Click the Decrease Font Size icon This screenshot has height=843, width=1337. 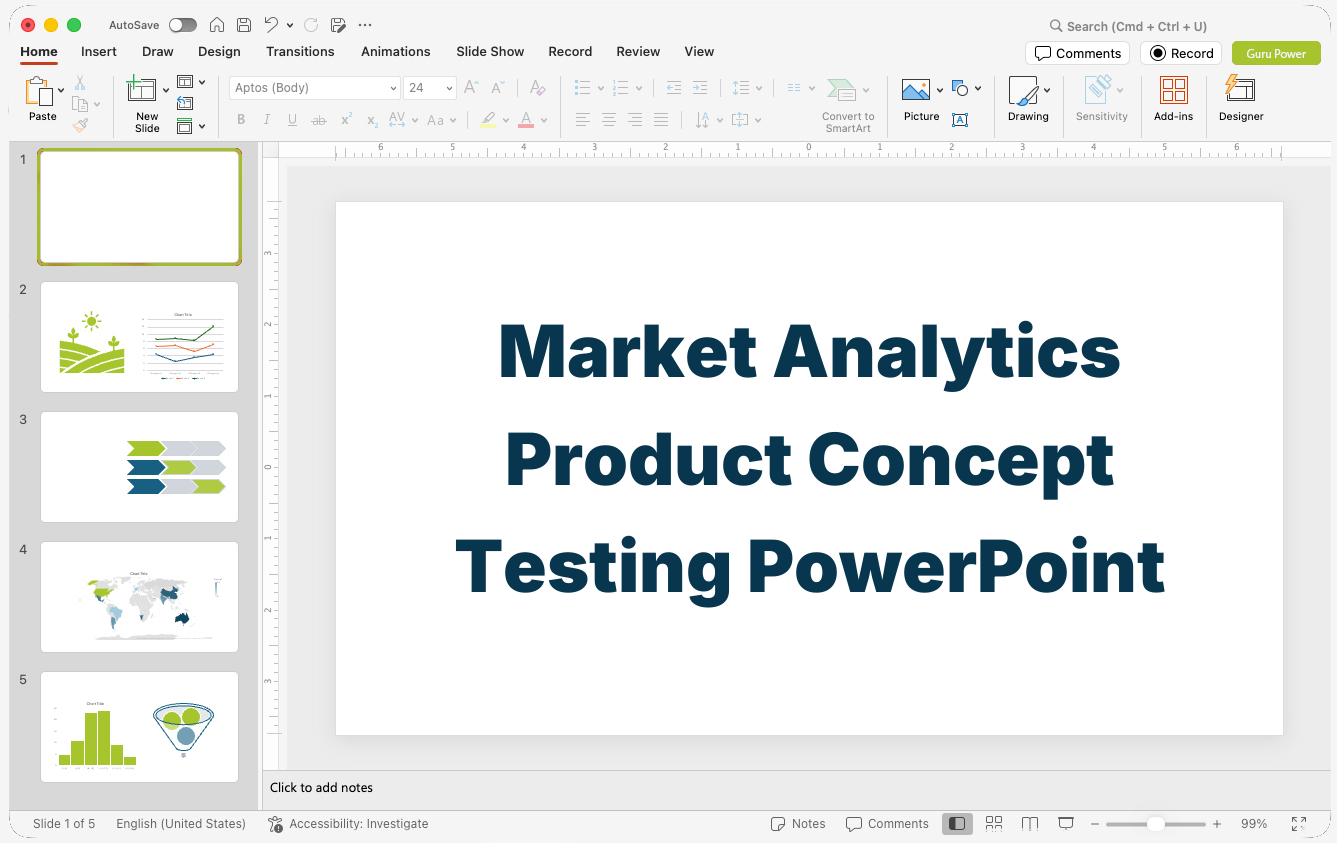point(497,88)
